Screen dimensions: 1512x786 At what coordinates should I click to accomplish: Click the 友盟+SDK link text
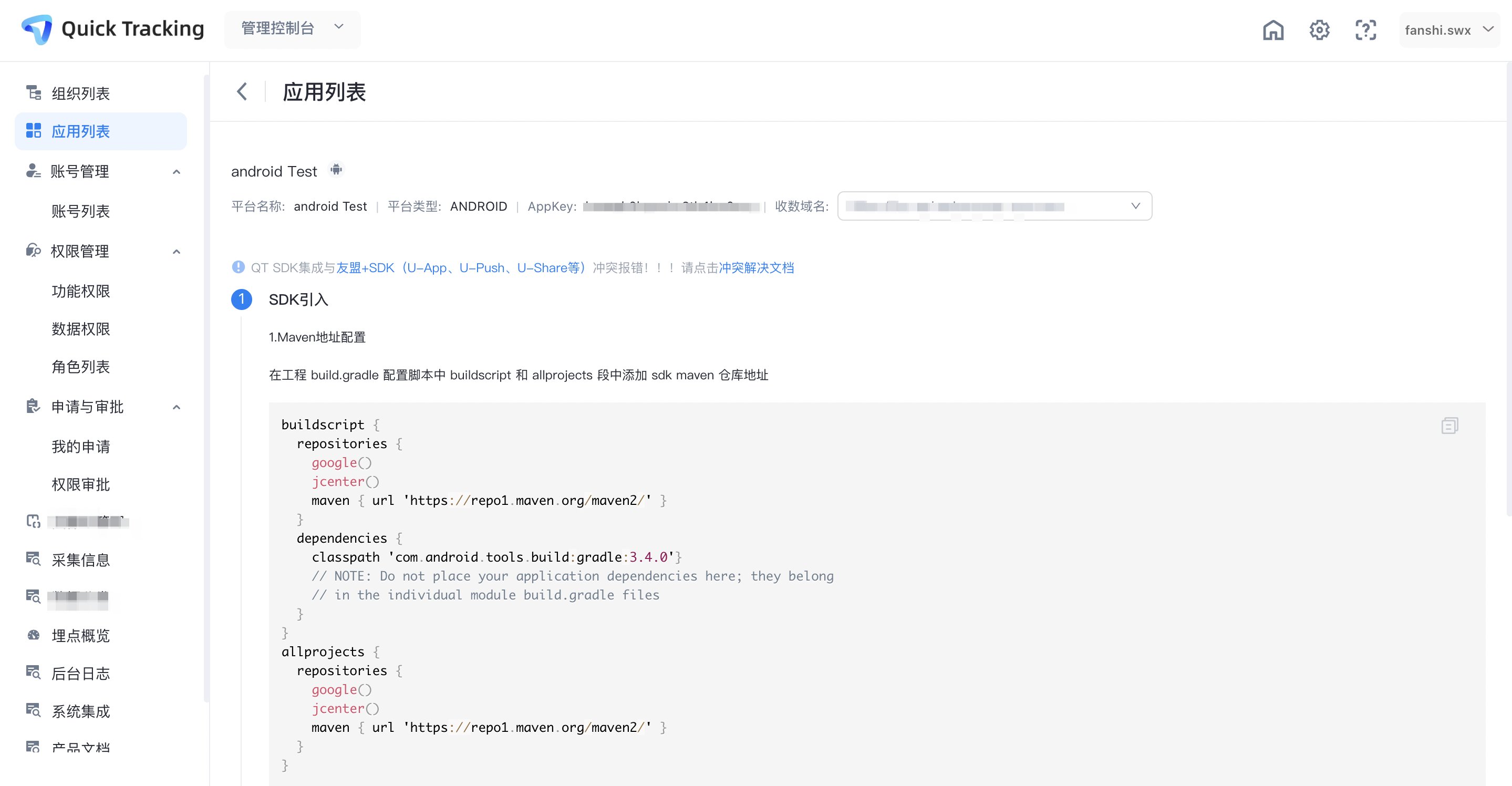(x=365, y=267)
